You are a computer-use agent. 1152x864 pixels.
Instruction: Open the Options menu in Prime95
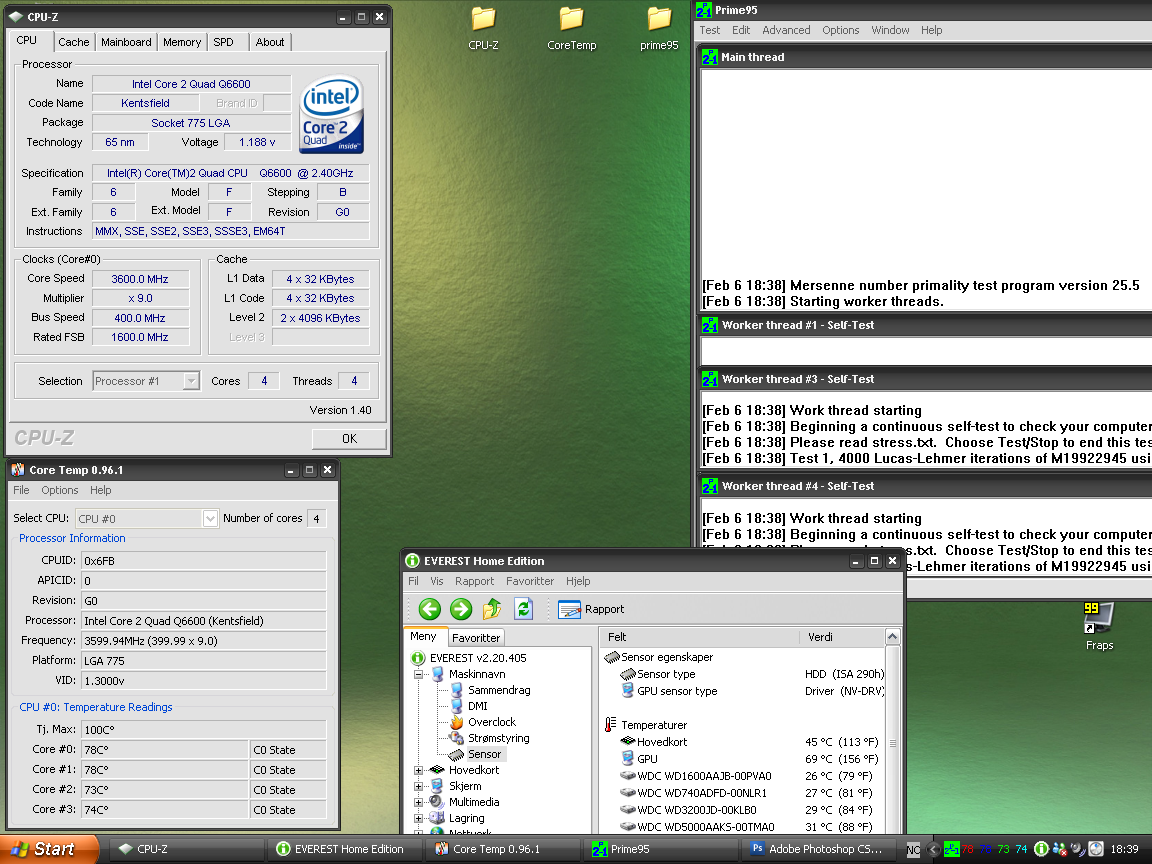pyautogui.click(x=840, y=30)
